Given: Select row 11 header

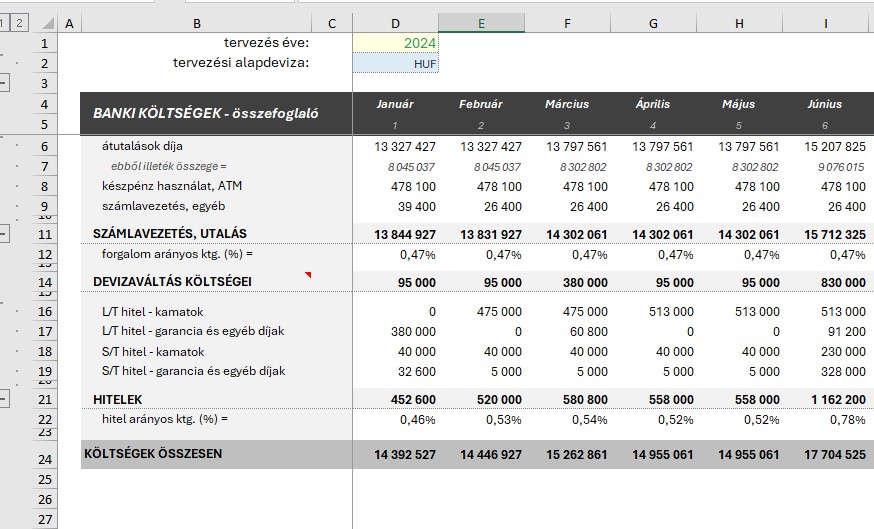Looking at the screenshot, I should tap(45, 234).
